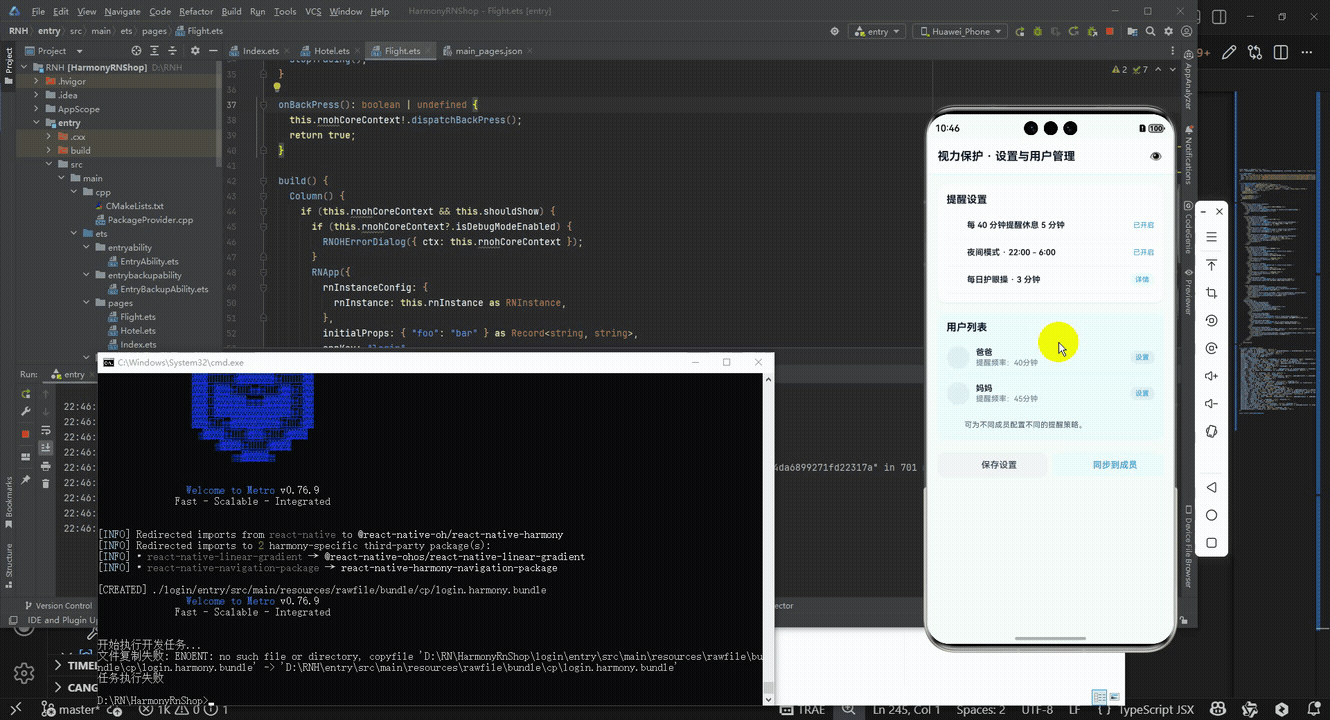Click 设置 button for 妈妈
This screenshot has width=1330, height=720.
click(x=1142, y=393)
